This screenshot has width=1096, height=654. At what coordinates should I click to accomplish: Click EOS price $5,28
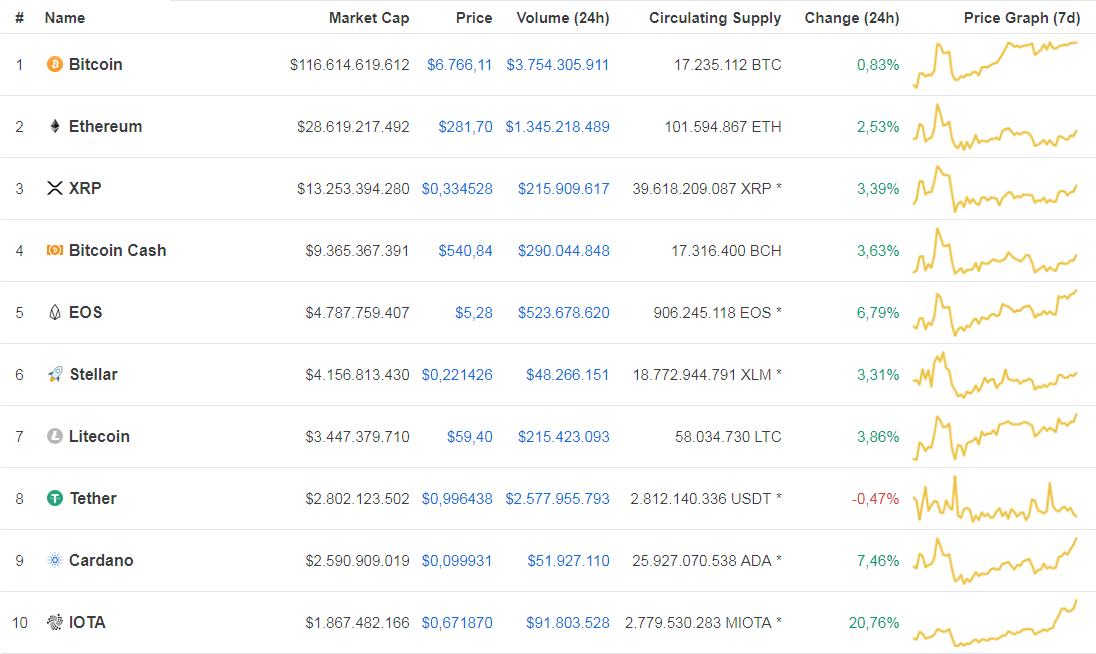point(474,313)
